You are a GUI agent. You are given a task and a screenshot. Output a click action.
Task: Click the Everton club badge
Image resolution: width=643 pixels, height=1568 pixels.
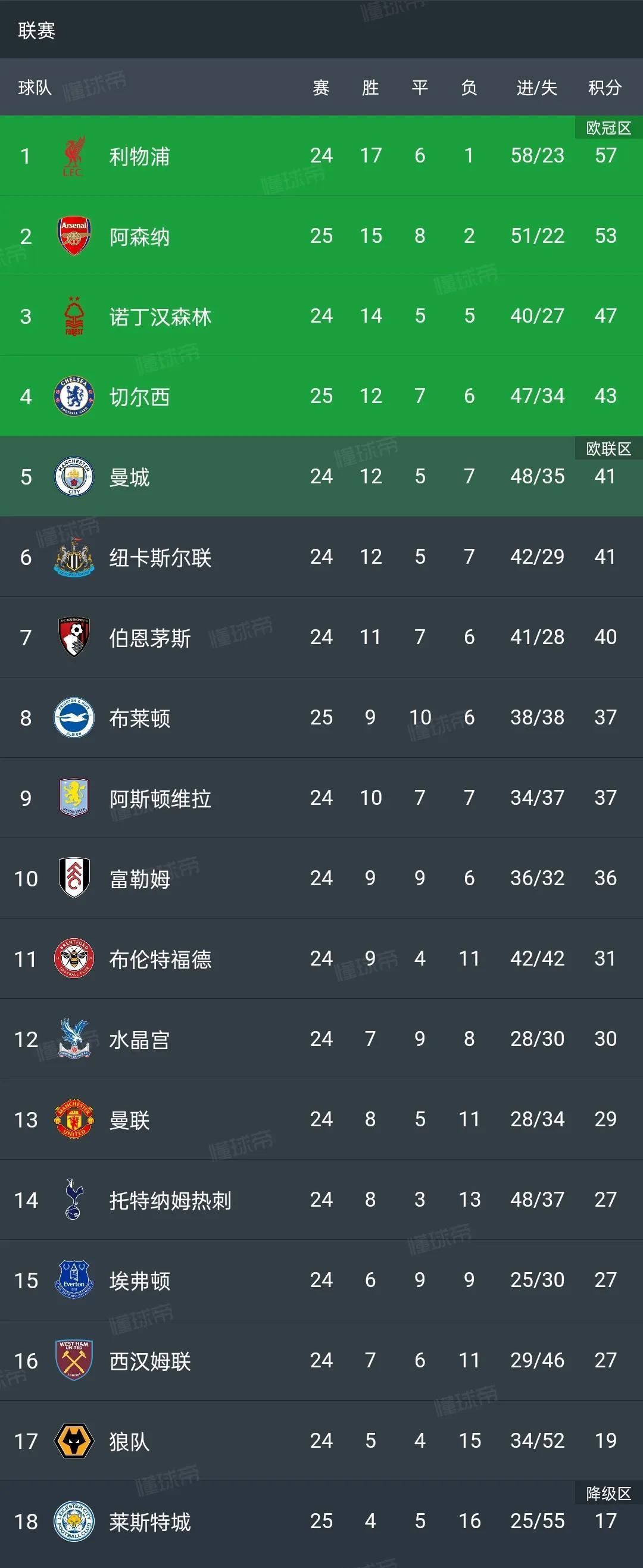pyautogui.click(x=74, y=1280)
